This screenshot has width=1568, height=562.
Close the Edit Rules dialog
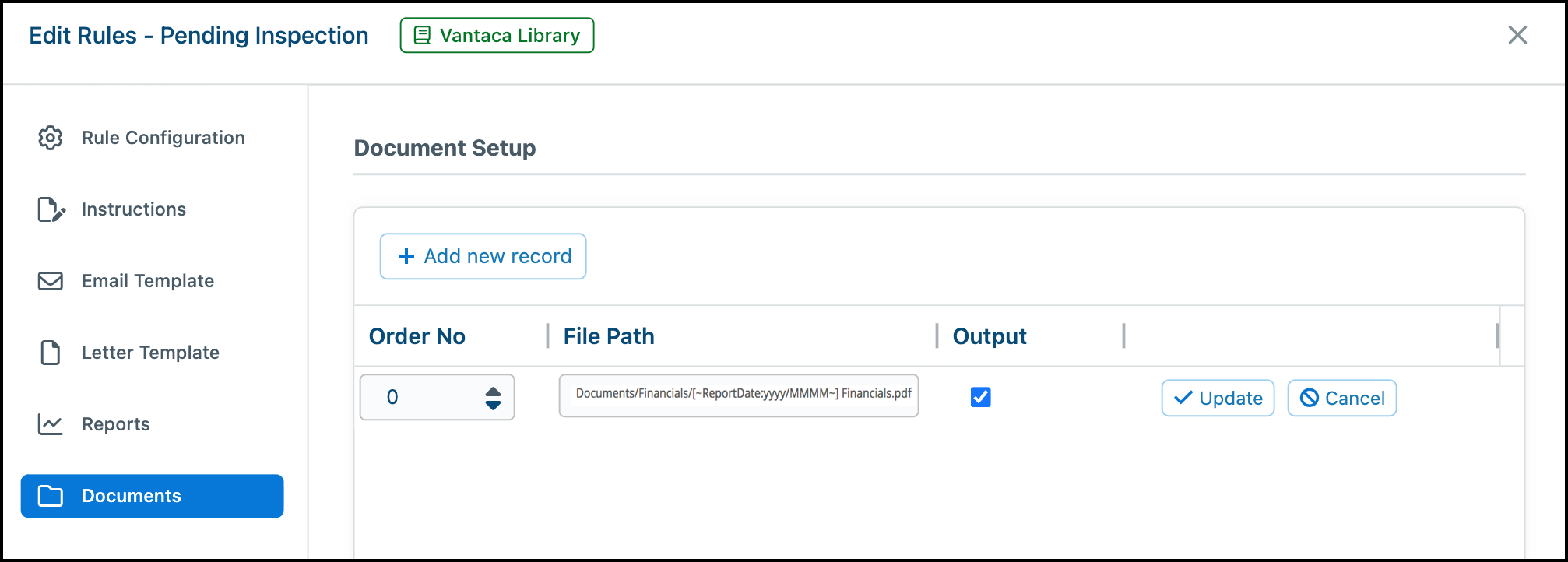(x=1517, y=35)
